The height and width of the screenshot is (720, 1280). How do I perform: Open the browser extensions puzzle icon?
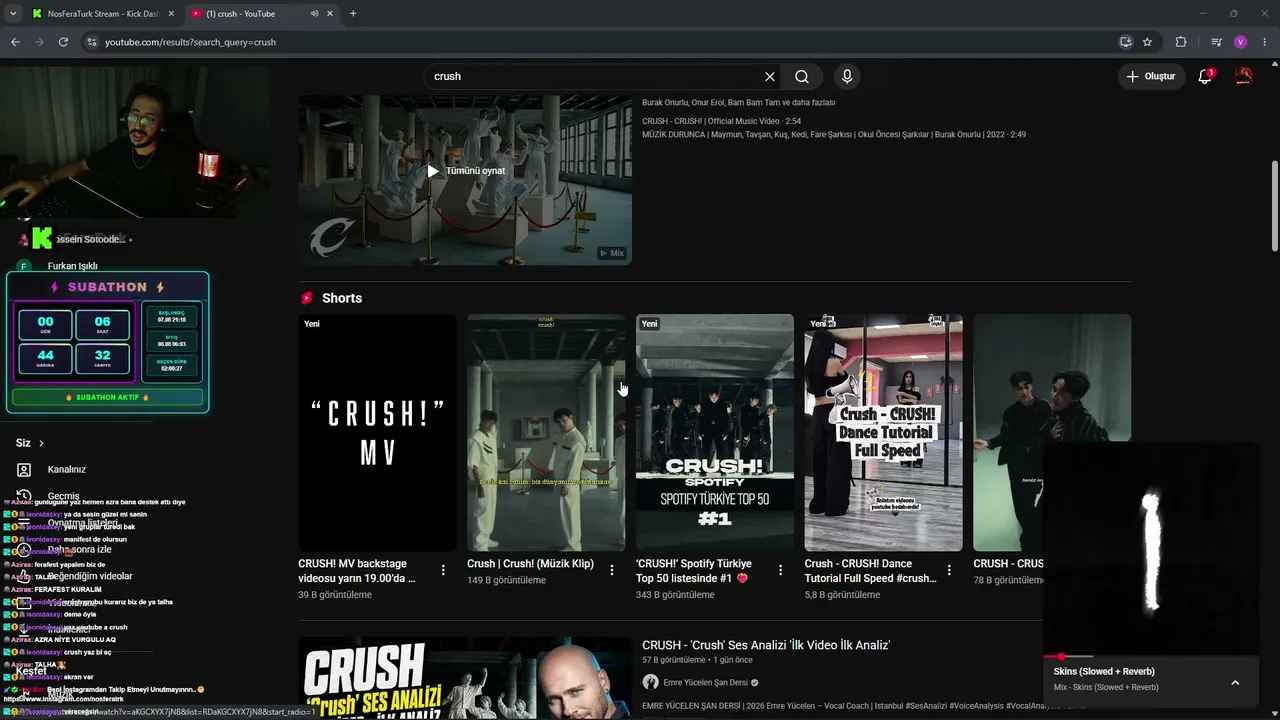point(1181,42)
